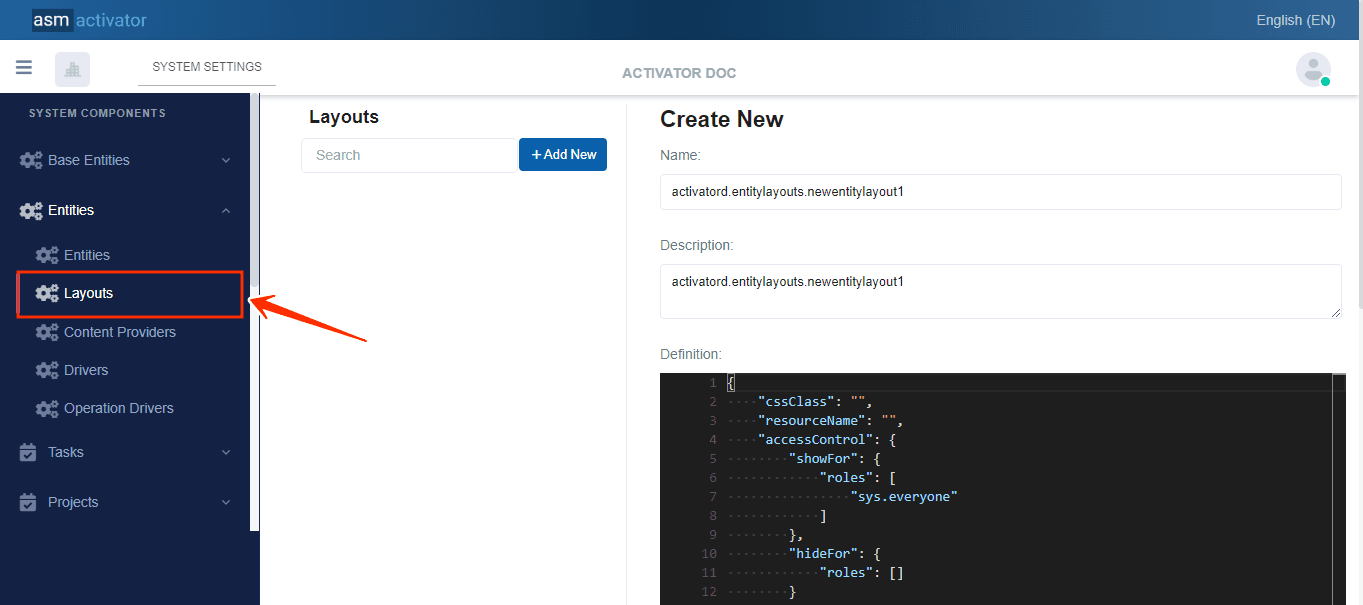The width and height of the screenshot is (1363, 605).
Task: Focus the Name input field
Action: pyautogui.click(x=1000, y=192)
